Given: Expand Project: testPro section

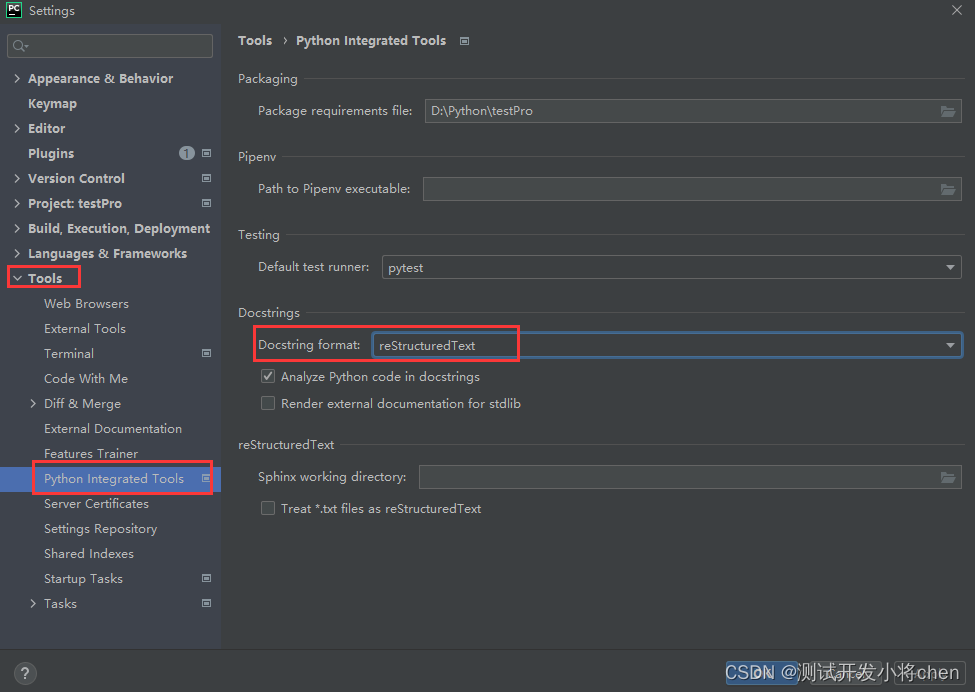Looking at the screenshot, I should pyautogui.click(x=17, y=203).
